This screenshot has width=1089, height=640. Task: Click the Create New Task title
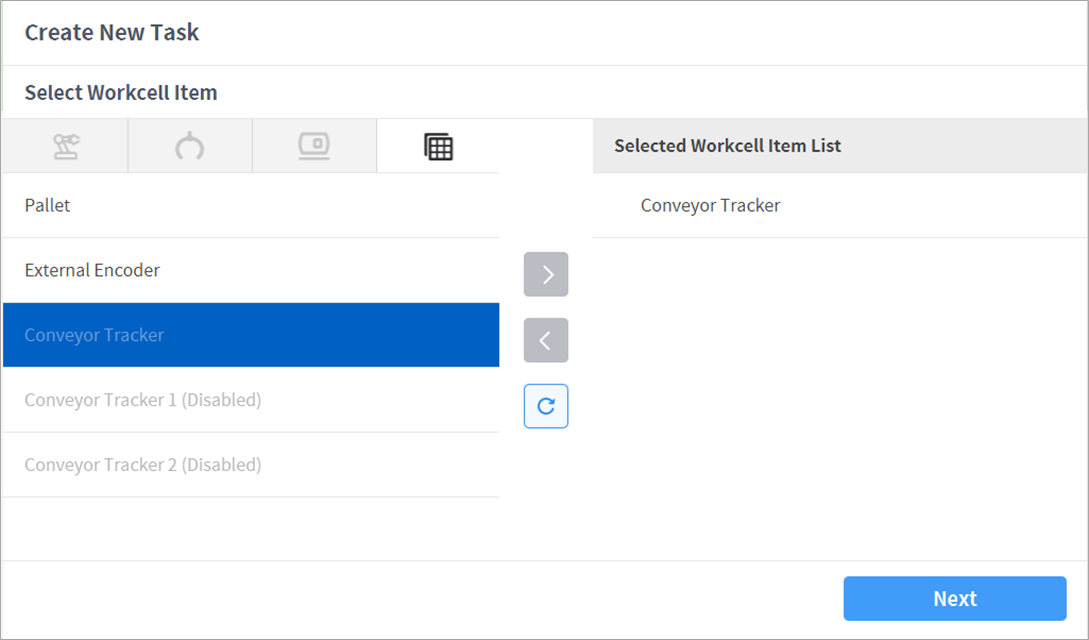tap(112, 32)
